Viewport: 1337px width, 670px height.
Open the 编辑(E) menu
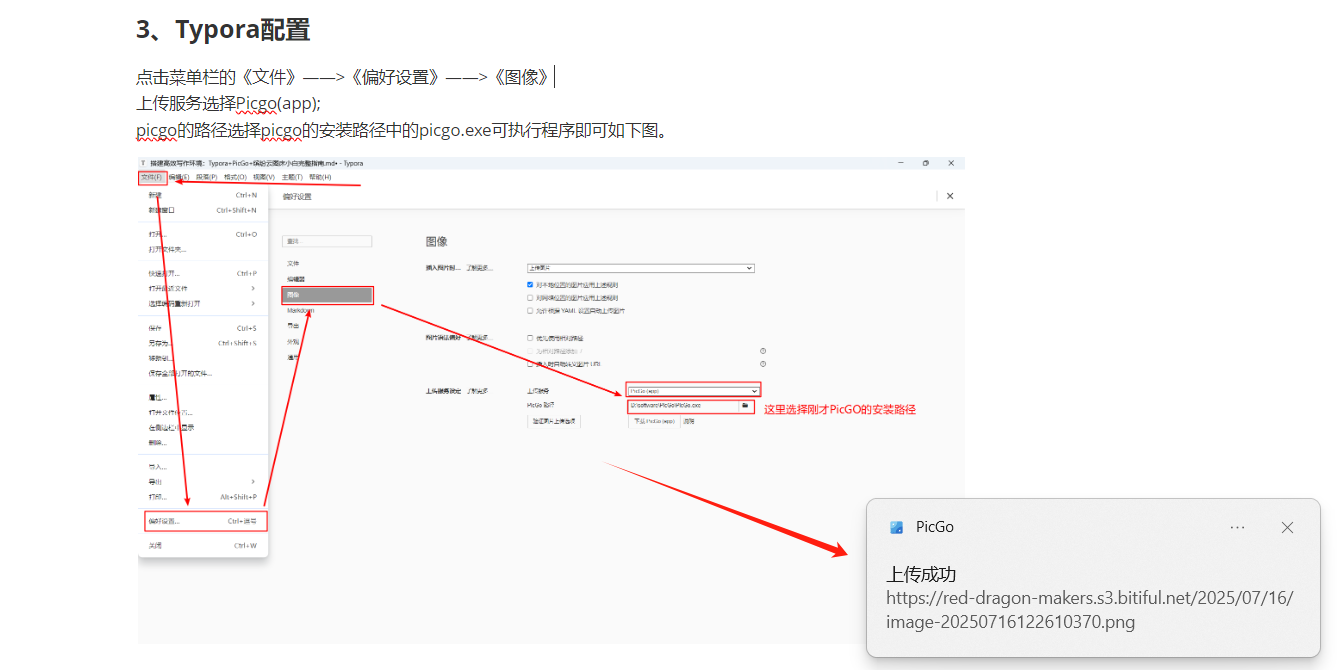(179, 177)
